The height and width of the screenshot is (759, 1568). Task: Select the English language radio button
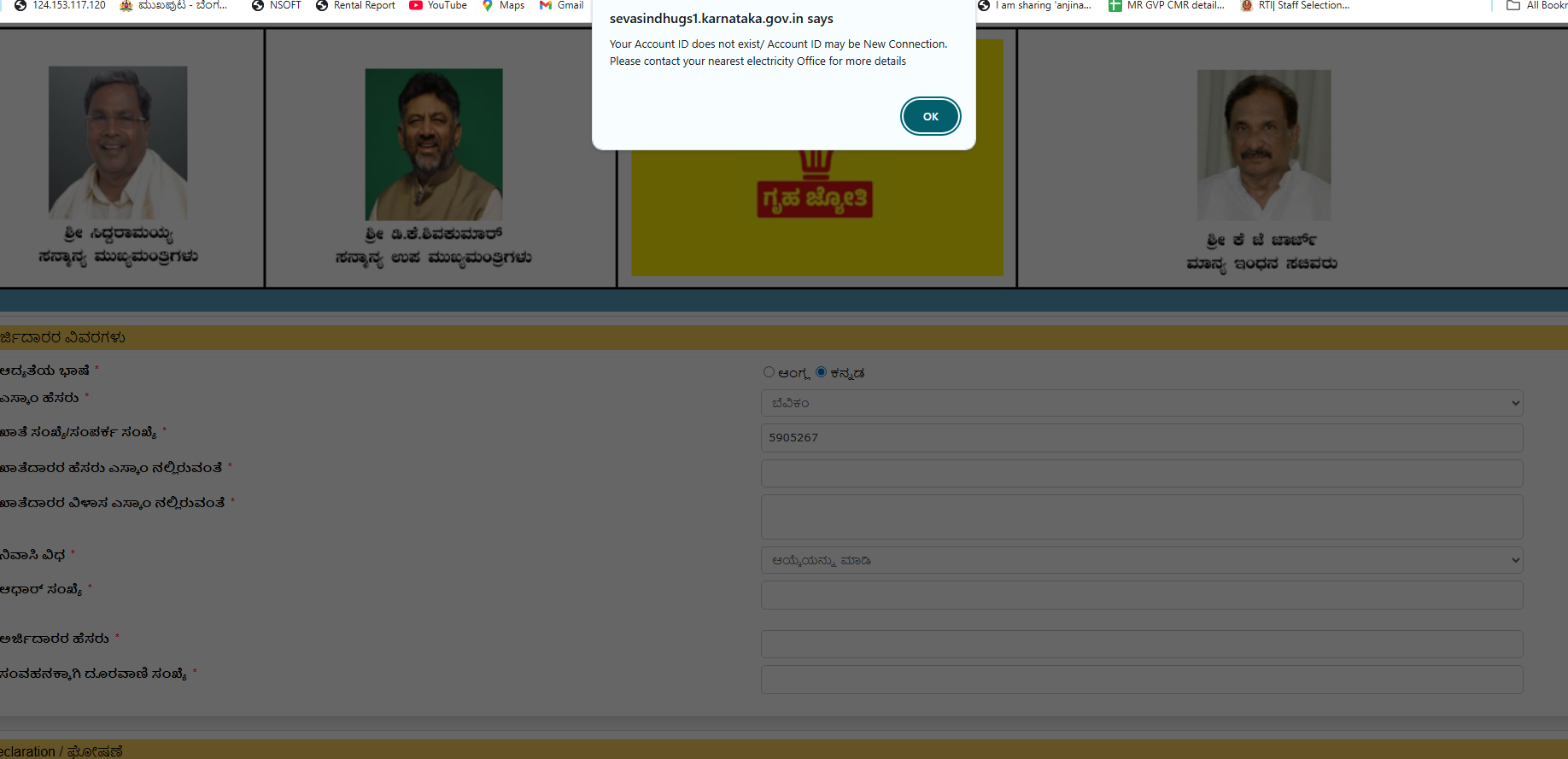click(x=769, y=372)
